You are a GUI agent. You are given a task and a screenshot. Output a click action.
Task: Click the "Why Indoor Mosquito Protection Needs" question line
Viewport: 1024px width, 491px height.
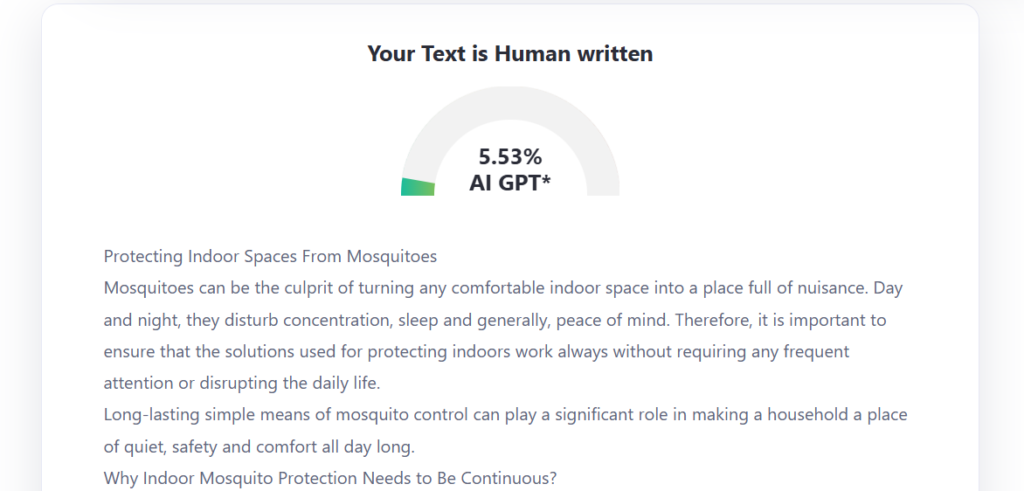tap(330, 478)
